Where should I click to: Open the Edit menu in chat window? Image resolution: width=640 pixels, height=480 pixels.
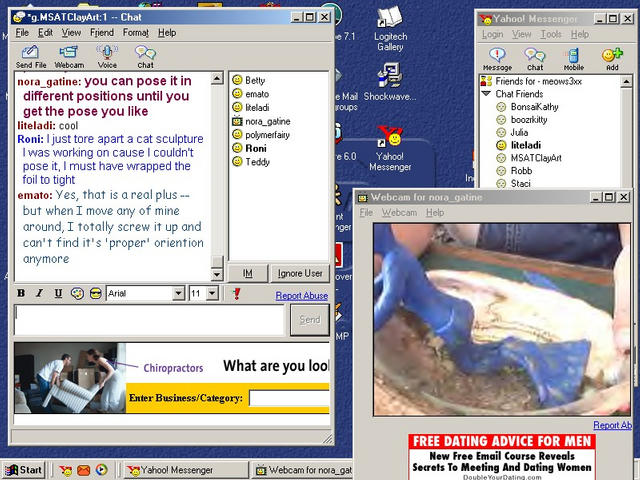coord(45,33)
